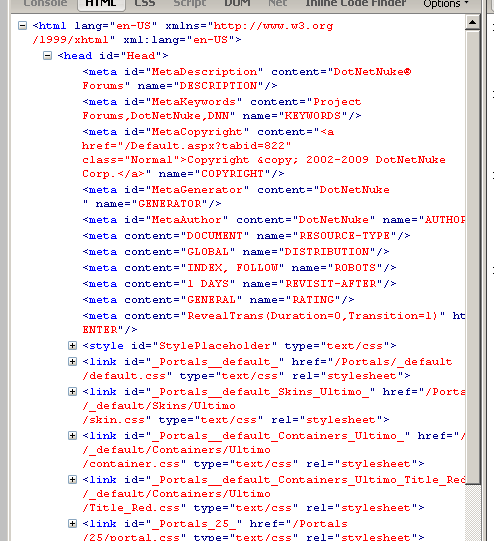The height and width of the screenshot is (541, 494).
Task: Click the "MetaAuthor" id value
Action: 187,220
